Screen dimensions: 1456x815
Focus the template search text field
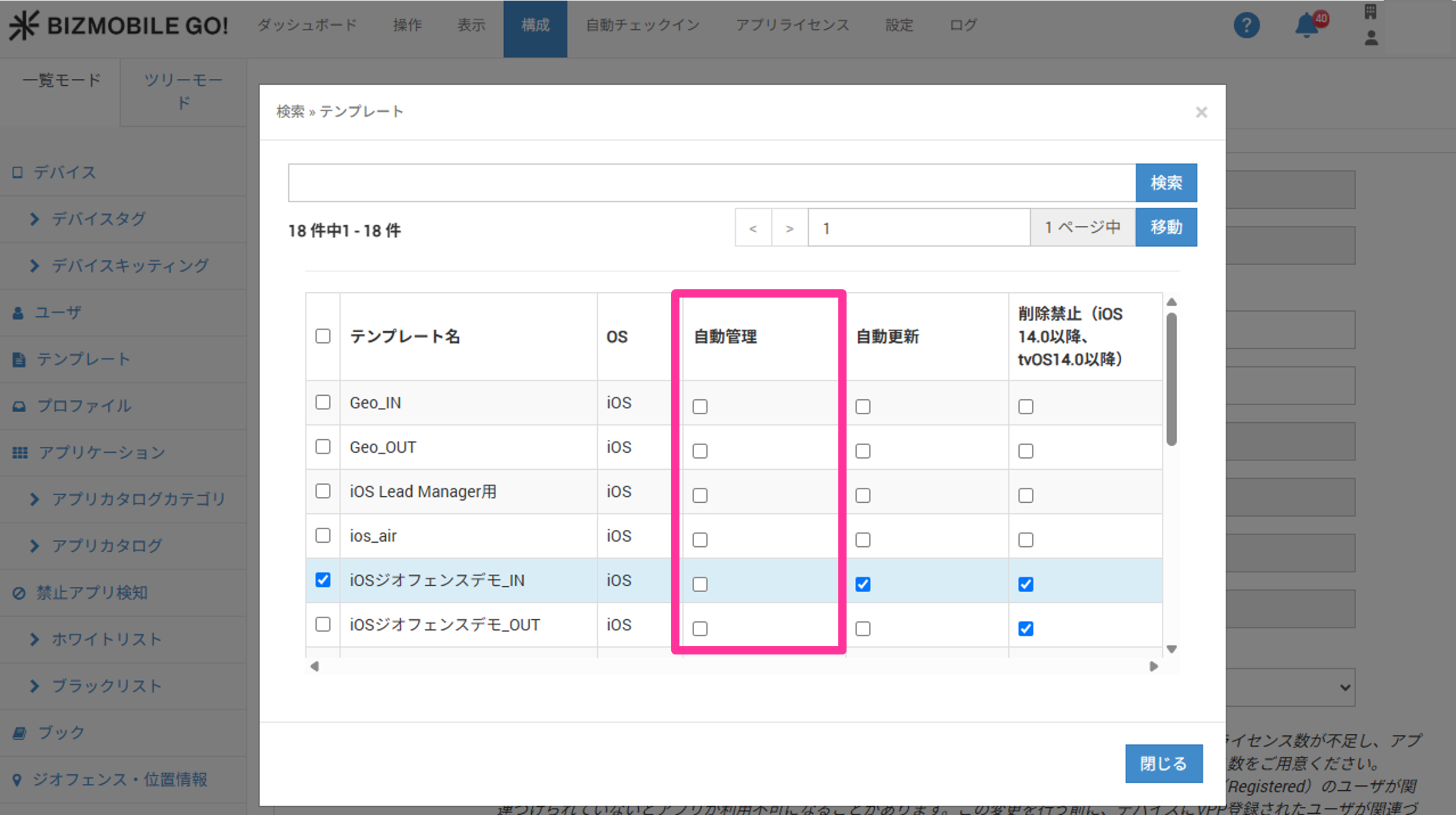[x=711, y=183]
